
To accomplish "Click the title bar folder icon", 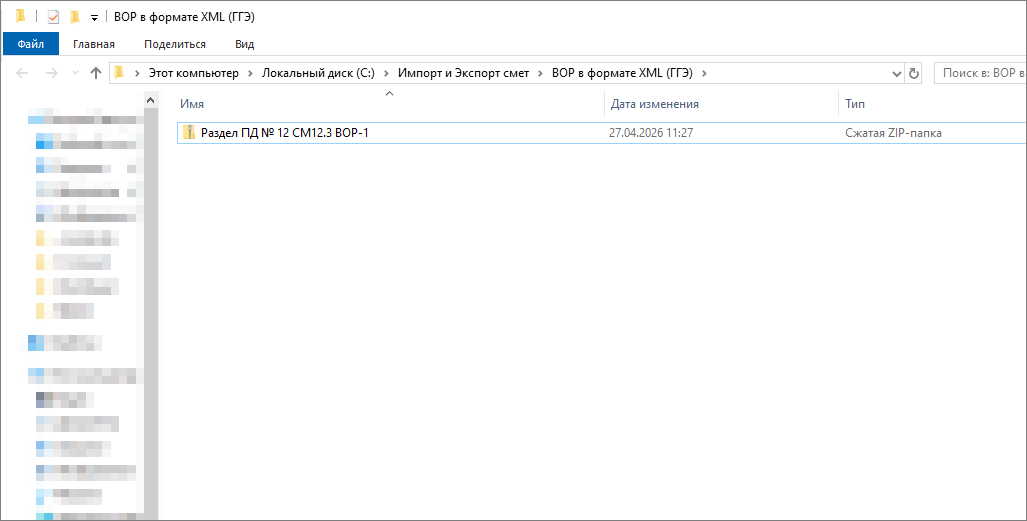I will (x=20, y=16).
